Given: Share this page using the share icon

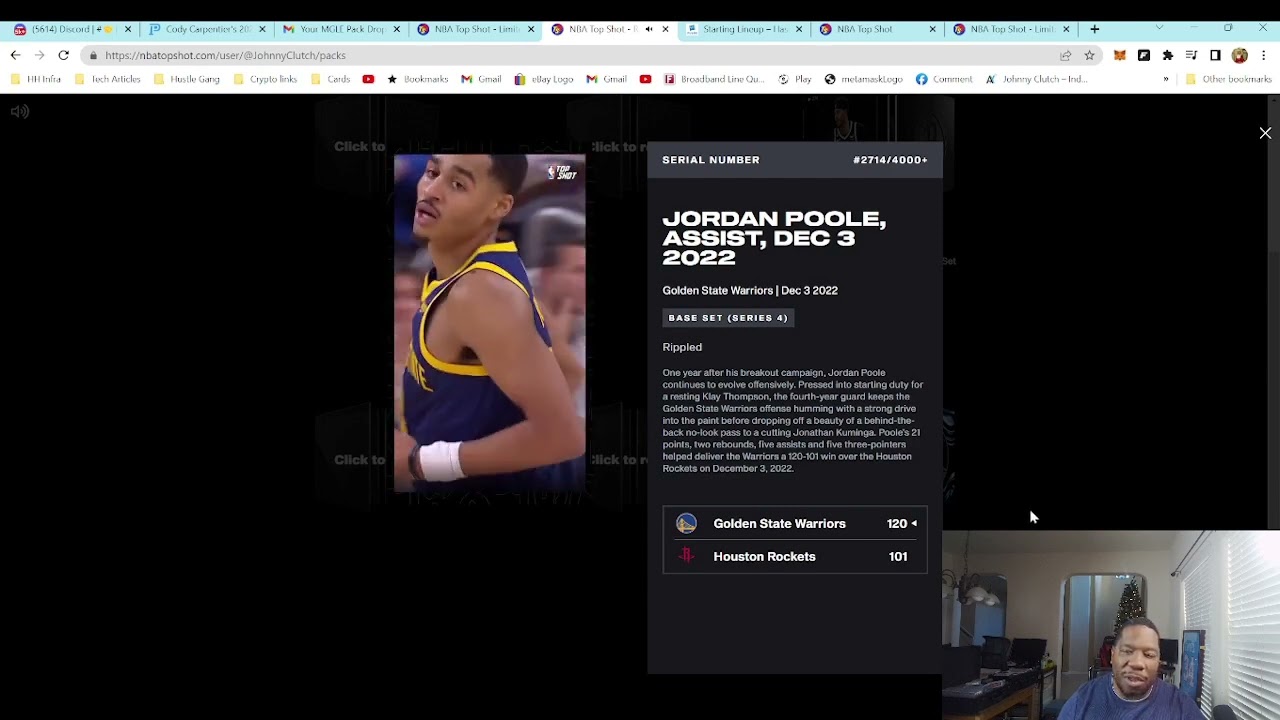Looking at the screenshot, I should click(1066, 55).
